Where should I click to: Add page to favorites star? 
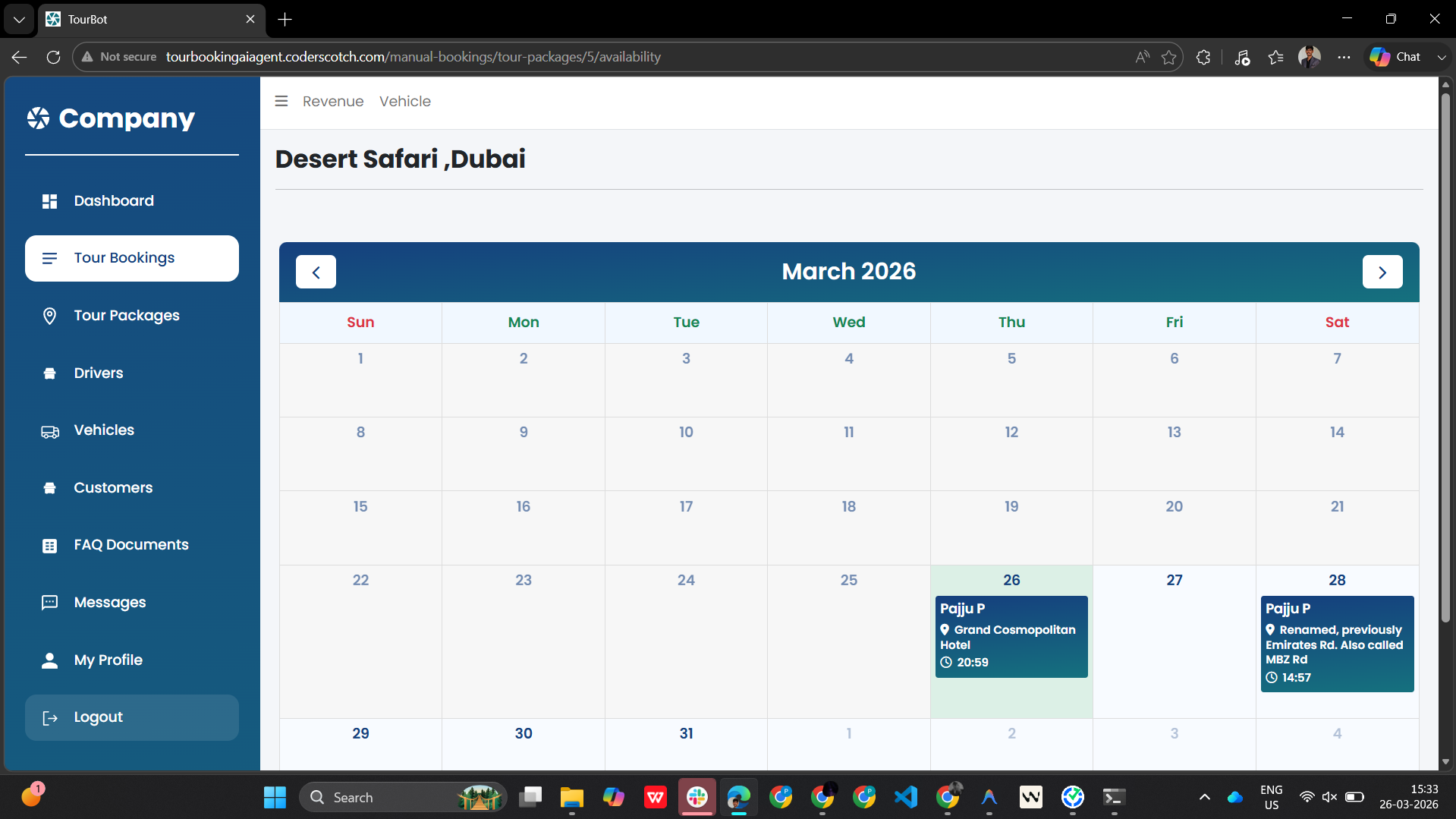click(1168, 57)
